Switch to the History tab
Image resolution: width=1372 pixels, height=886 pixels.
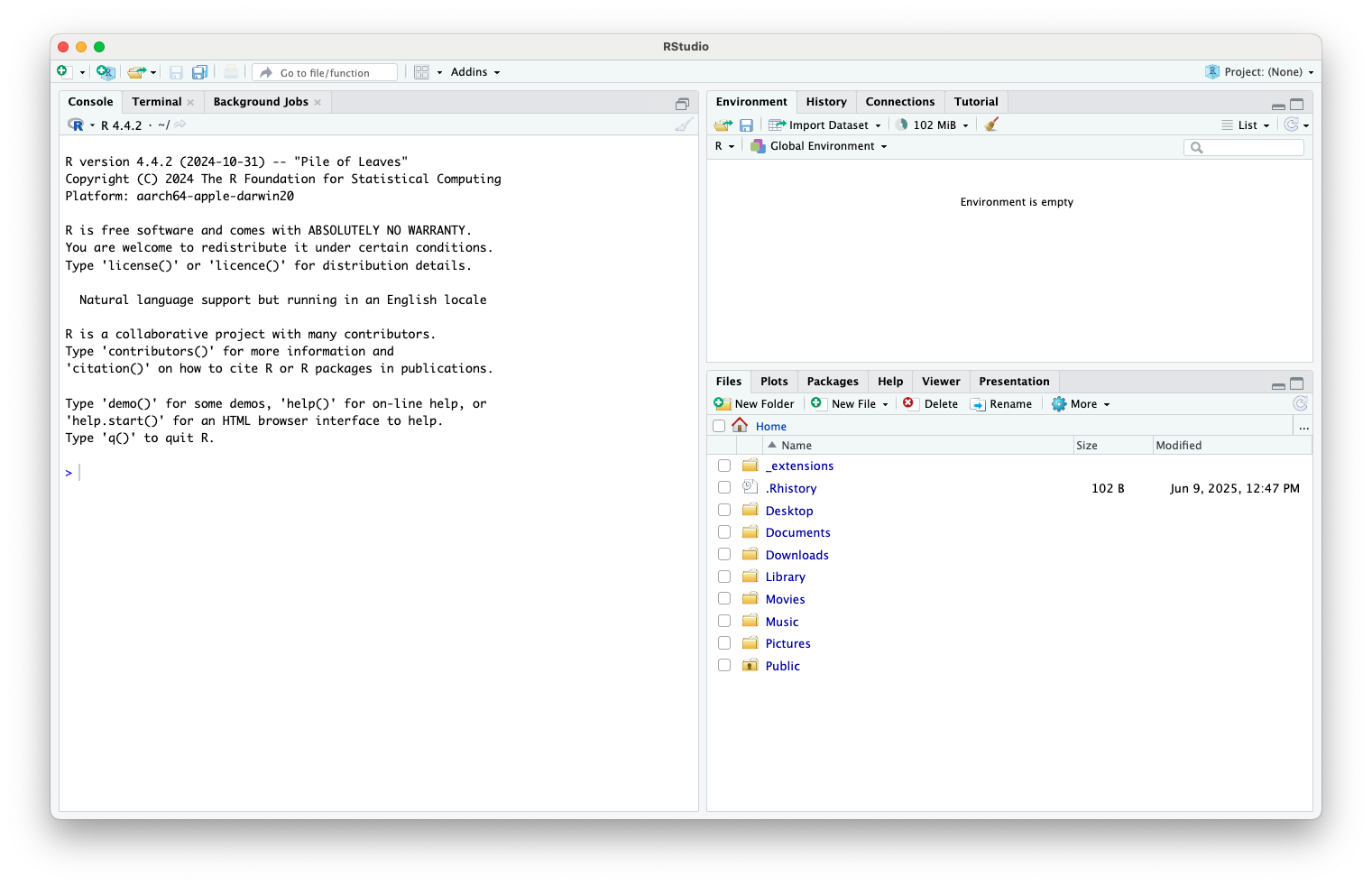825,102
